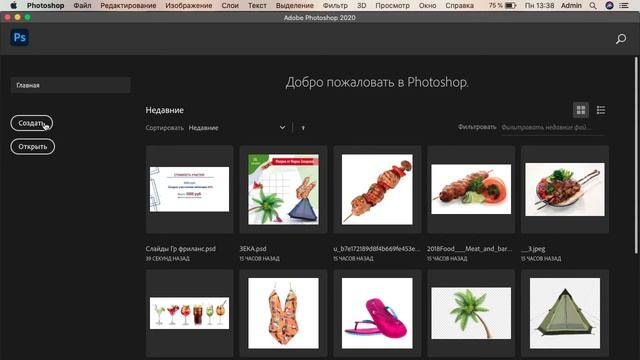Open the Выделение menu
The image size is (640, 360).
click(295, 6)
